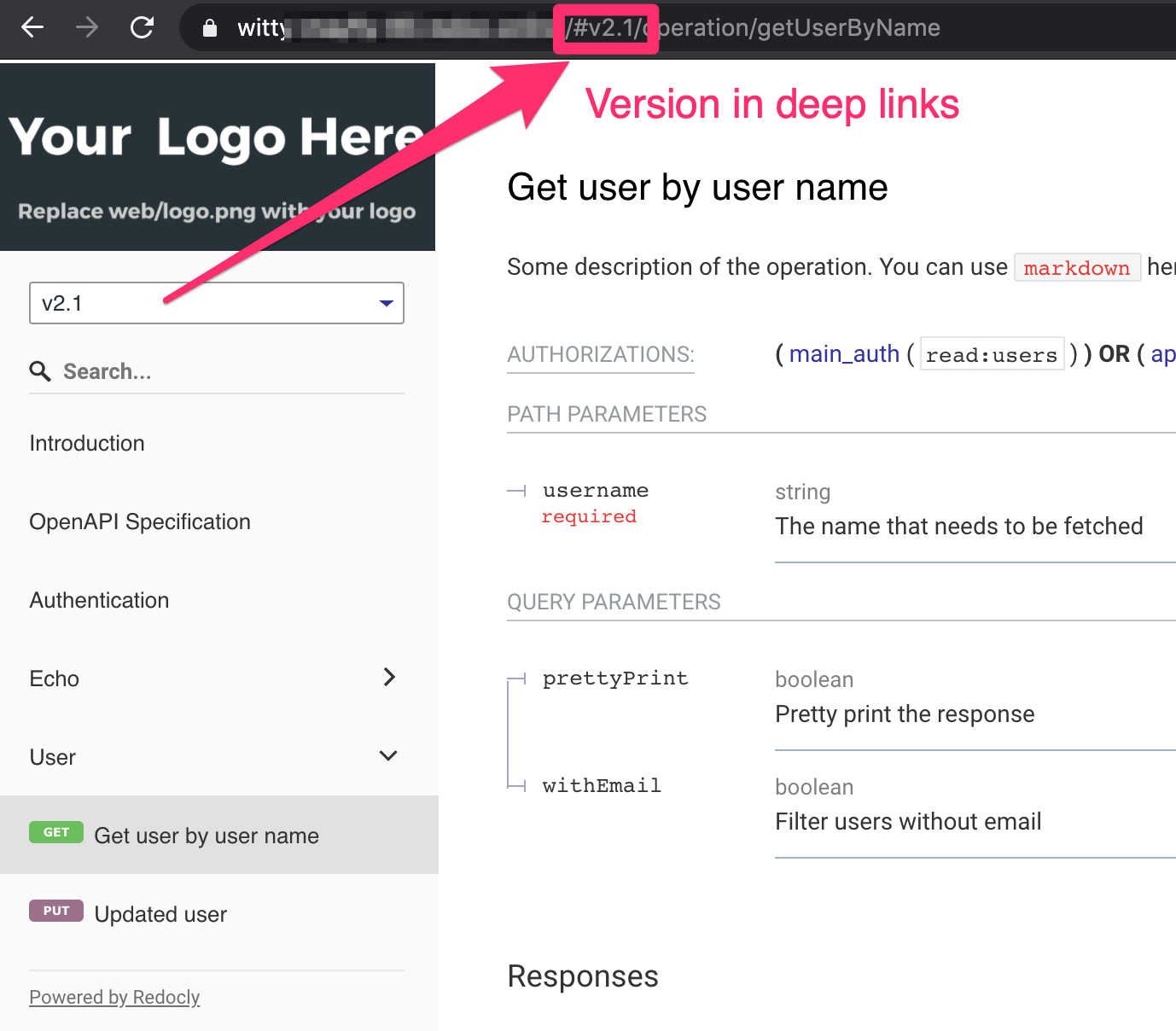Select GET Get user by user name
1176x1031 pixels.
[219, 835]
